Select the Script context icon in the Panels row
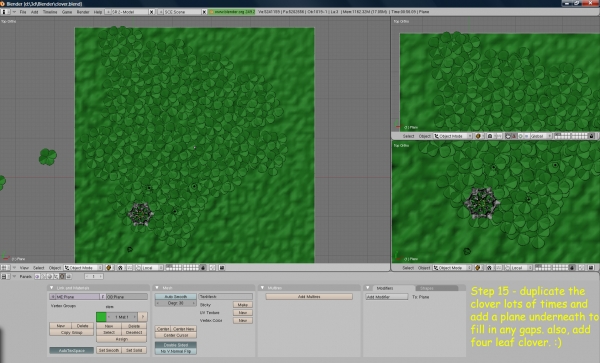The image size is (600, 363). [44, 276]
